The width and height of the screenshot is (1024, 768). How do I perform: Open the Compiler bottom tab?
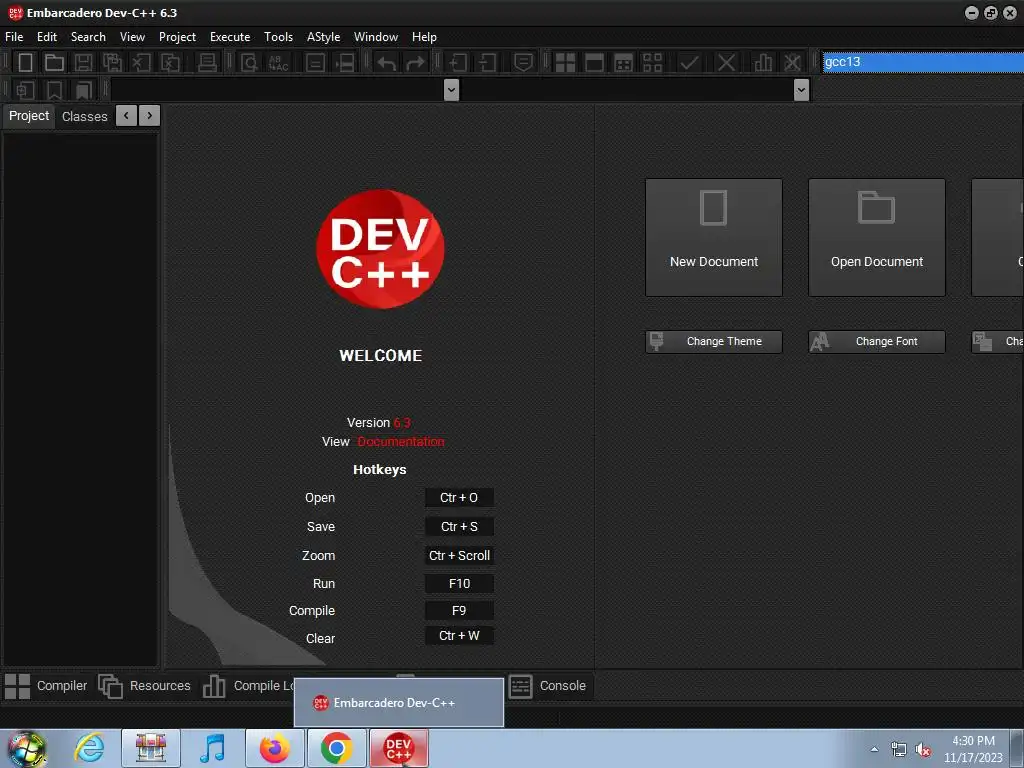(46, 686)
